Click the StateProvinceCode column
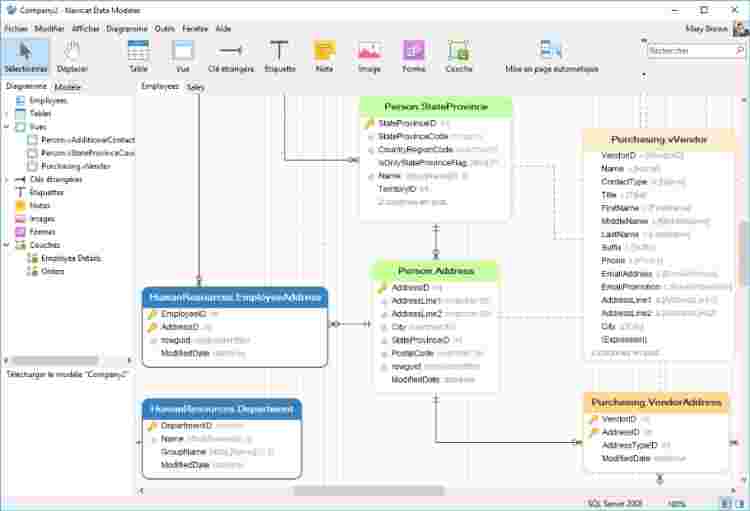Viewport: 750px width, 511px height. point(413,136)
